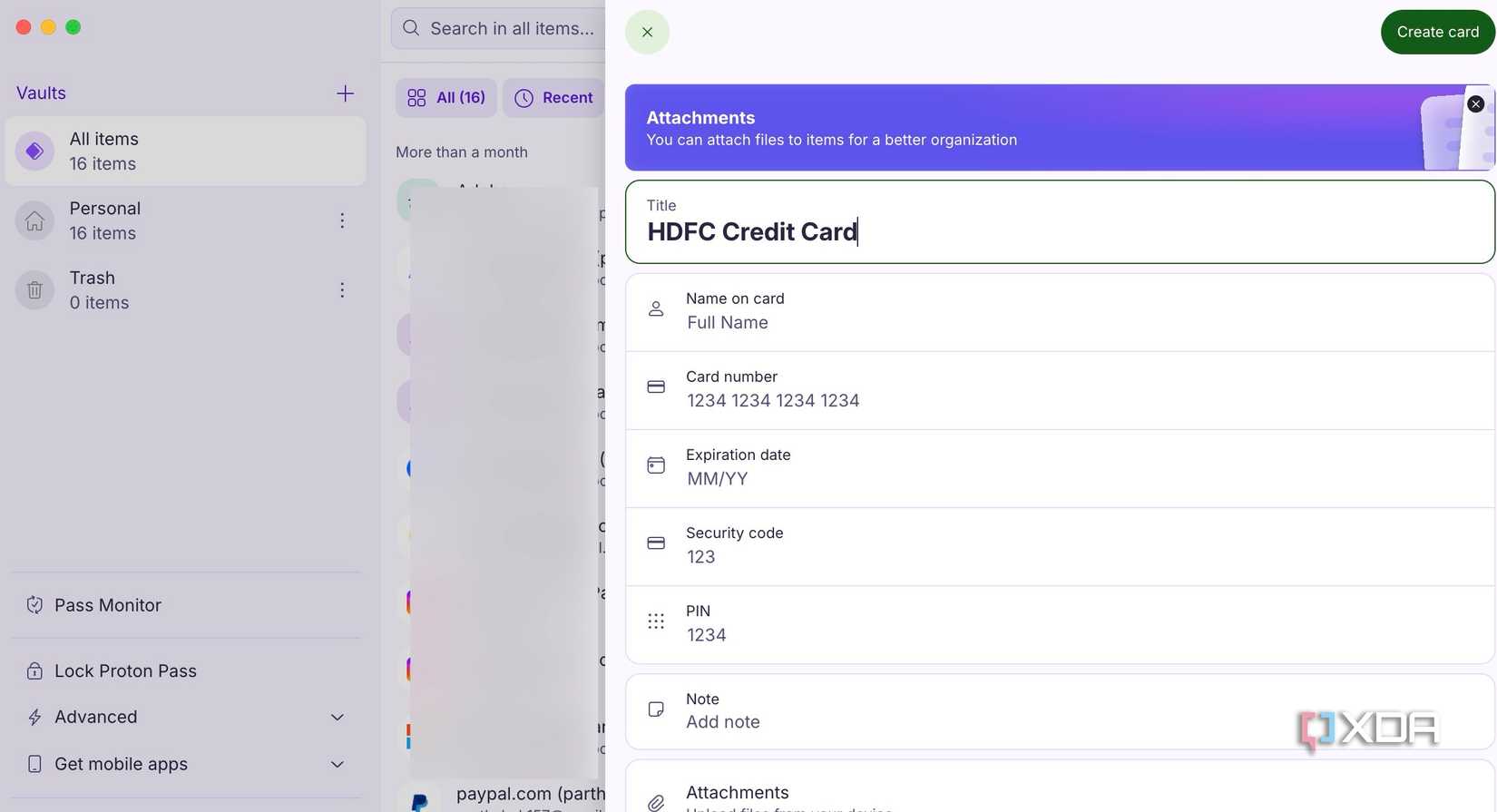Open the Personal vault
Viewport: 1497px width, 812px height.
point(185,220)
